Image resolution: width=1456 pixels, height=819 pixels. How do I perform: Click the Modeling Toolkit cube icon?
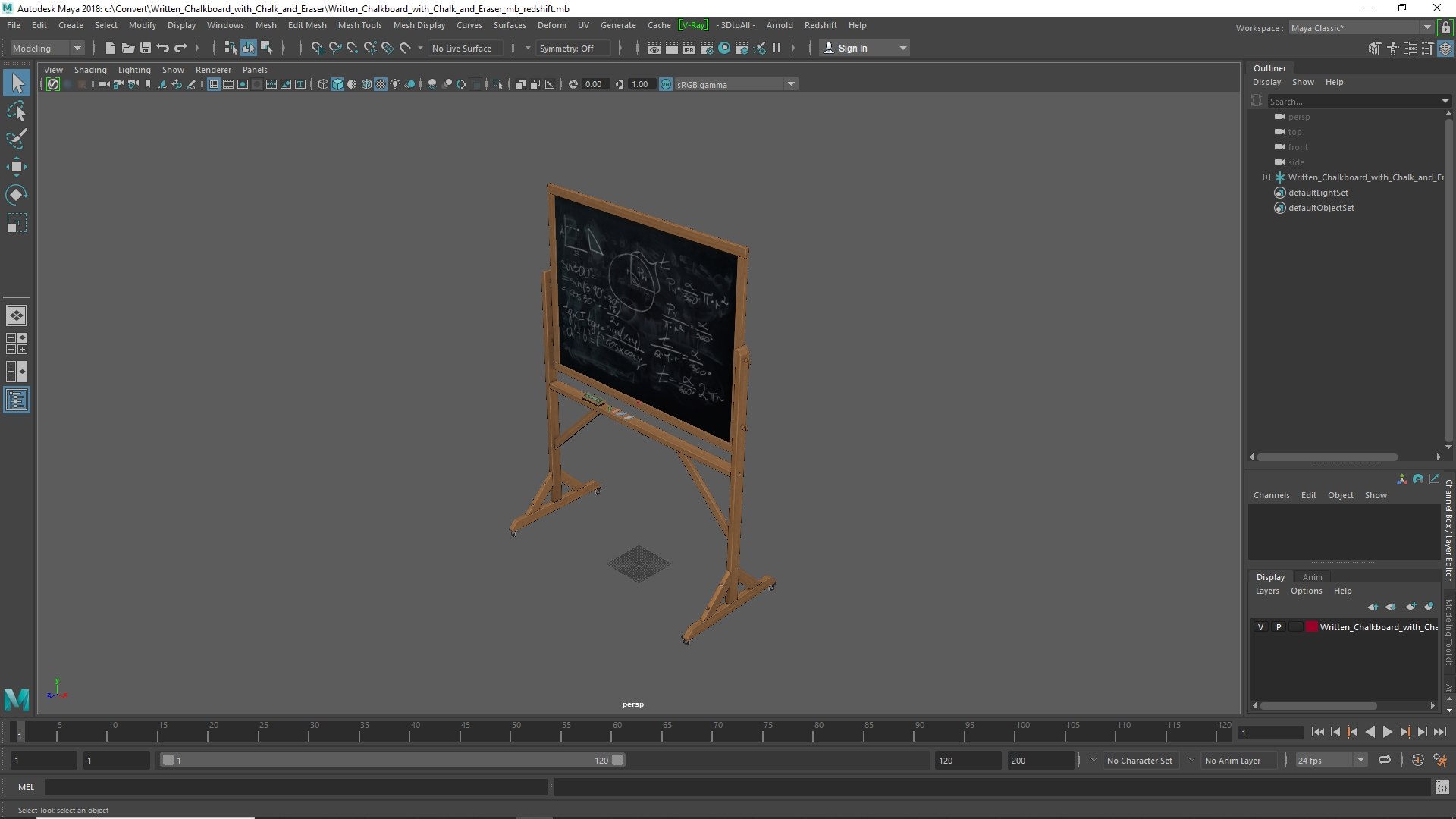pyautogui.click(x=1374, y=49)
